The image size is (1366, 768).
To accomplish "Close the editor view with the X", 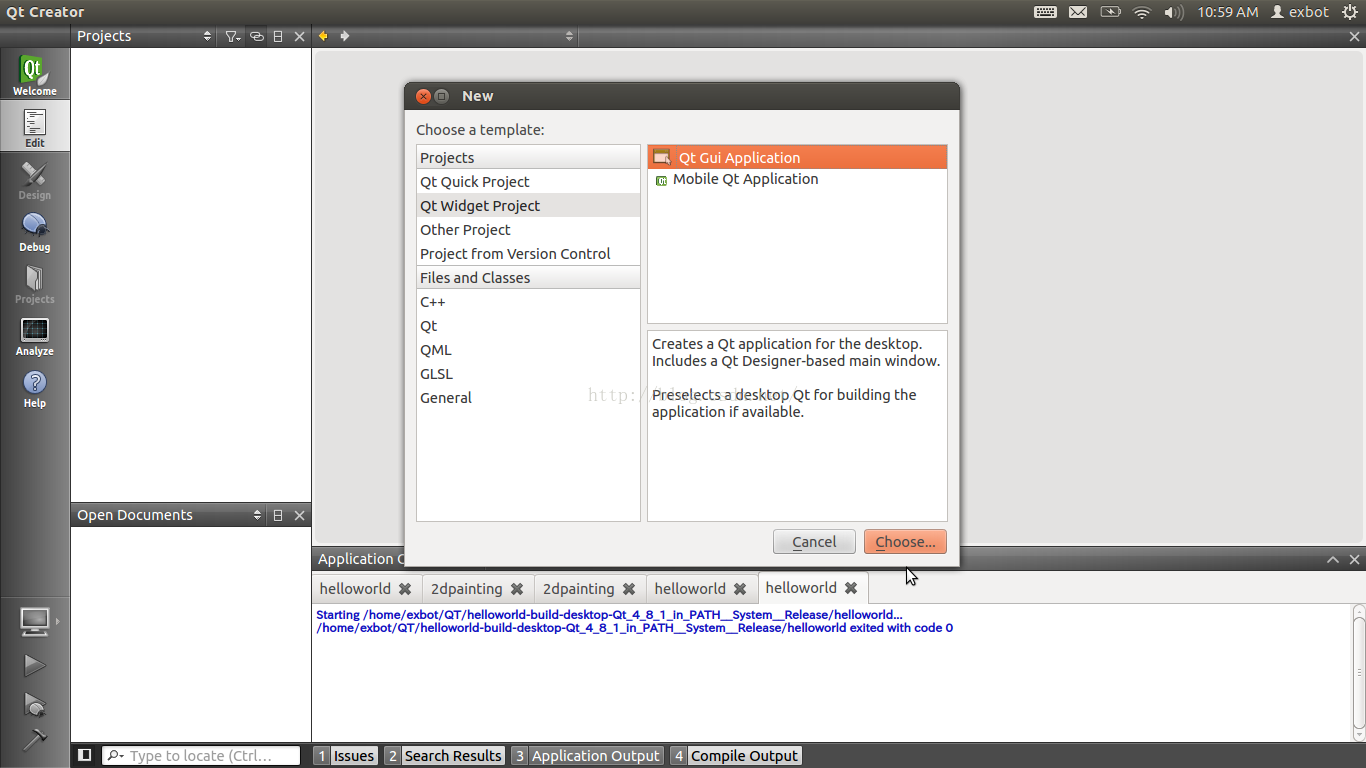I will [x=1355, y=36].
